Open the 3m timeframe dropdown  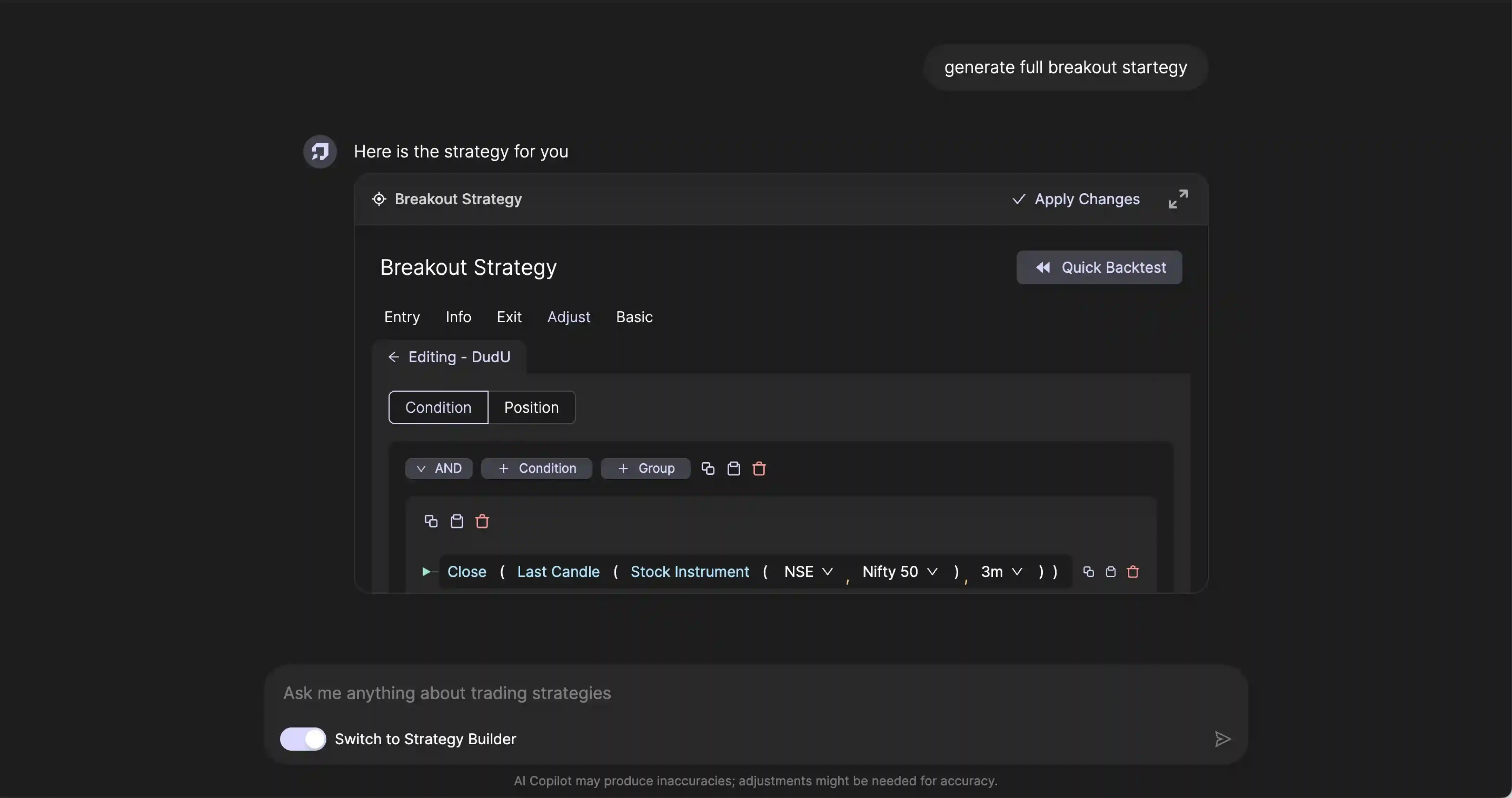point(1002,572)
